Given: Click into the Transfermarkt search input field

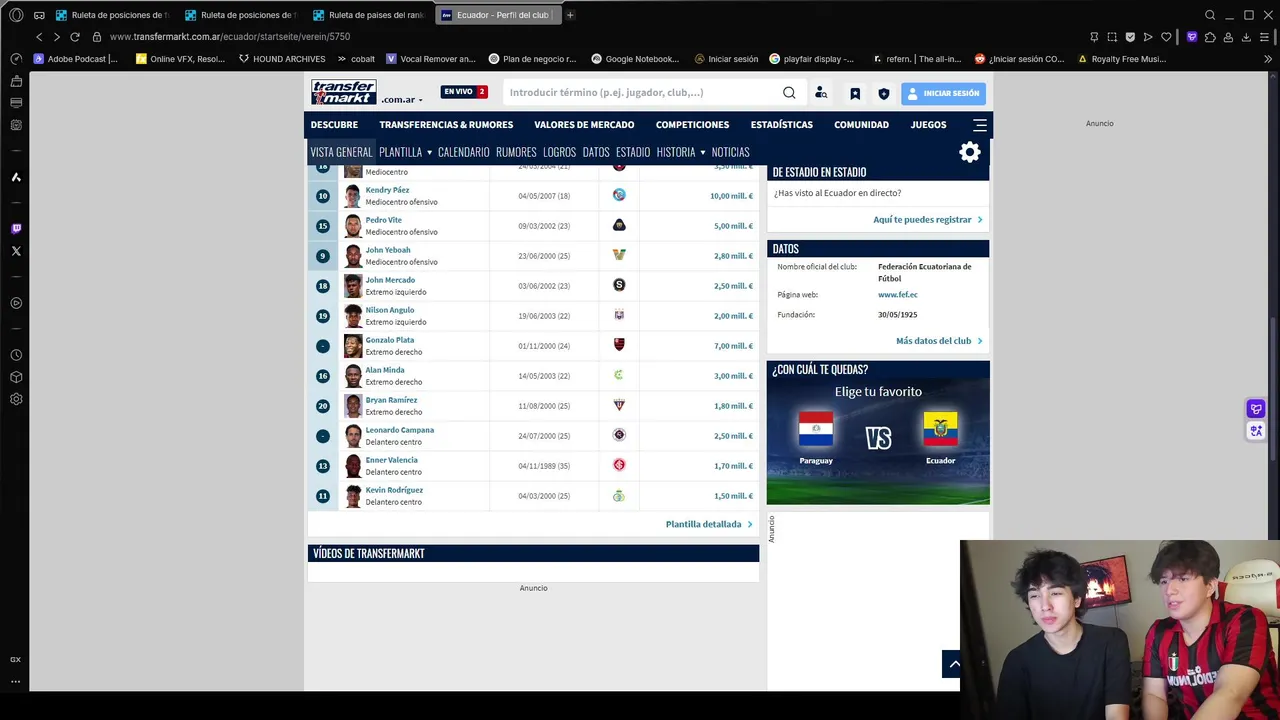Looking at the screenshot, I should click(640, 93).
